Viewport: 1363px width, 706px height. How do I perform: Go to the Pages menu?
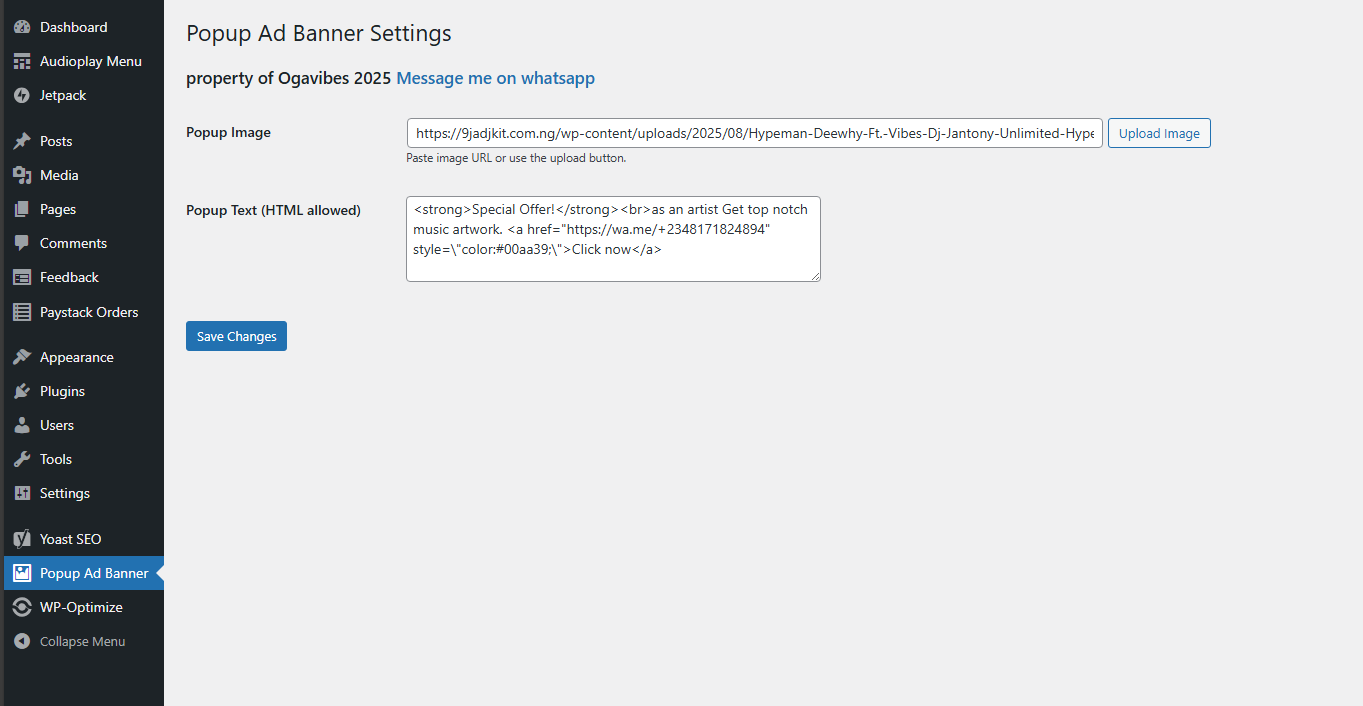[x=58, y=209]
